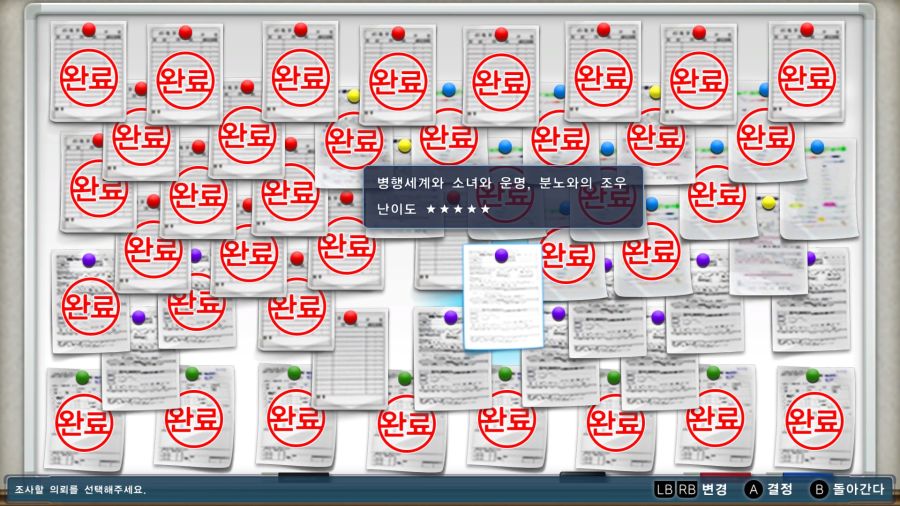This screenshot has height=506, width=900.
Task: Click the purple pin on the highlighted sheet
Action: click(501, 255)
